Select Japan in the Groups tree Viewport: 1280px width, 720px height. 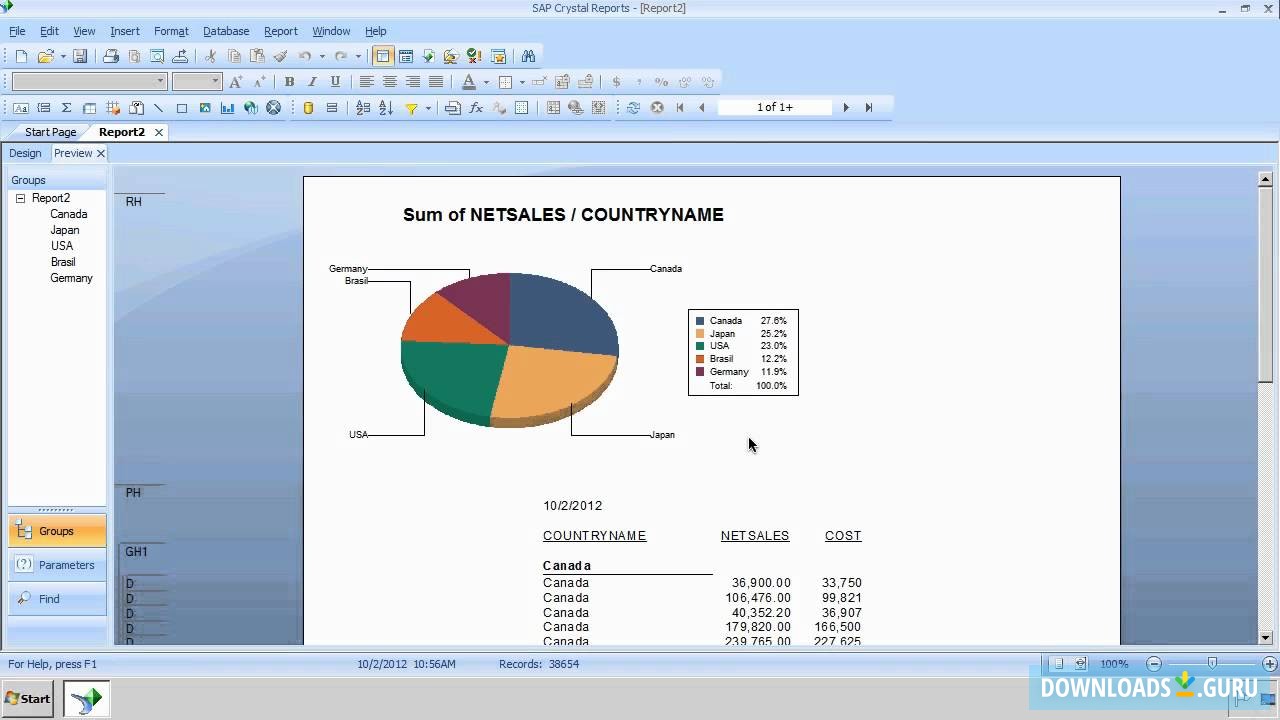[64, 230]
